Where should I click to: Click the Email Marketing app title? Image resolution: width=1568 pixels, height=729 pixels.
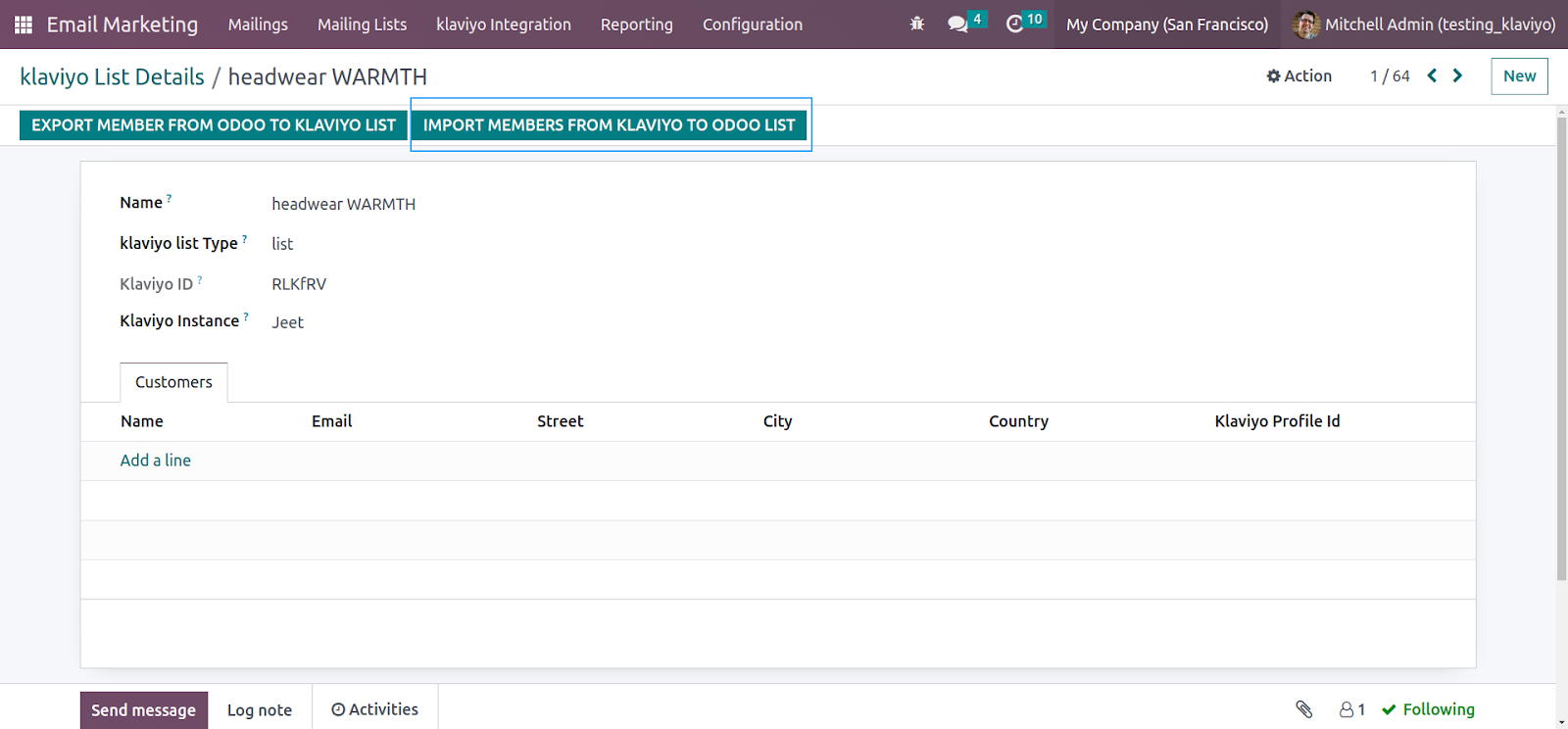pyautogui.click(x=122, y=24)
